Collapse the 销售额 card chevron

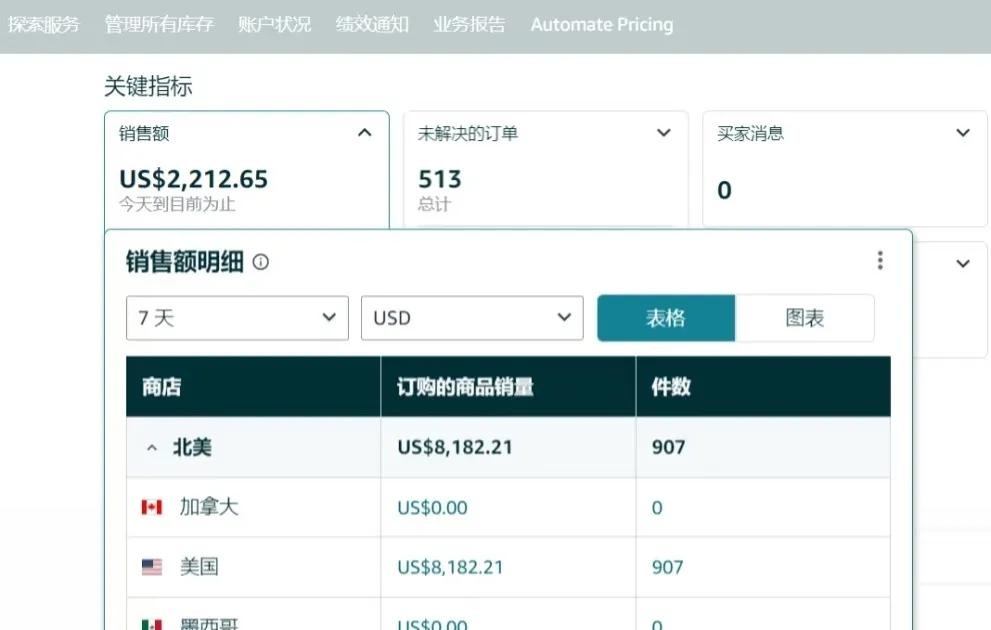(x=365, y=133)
